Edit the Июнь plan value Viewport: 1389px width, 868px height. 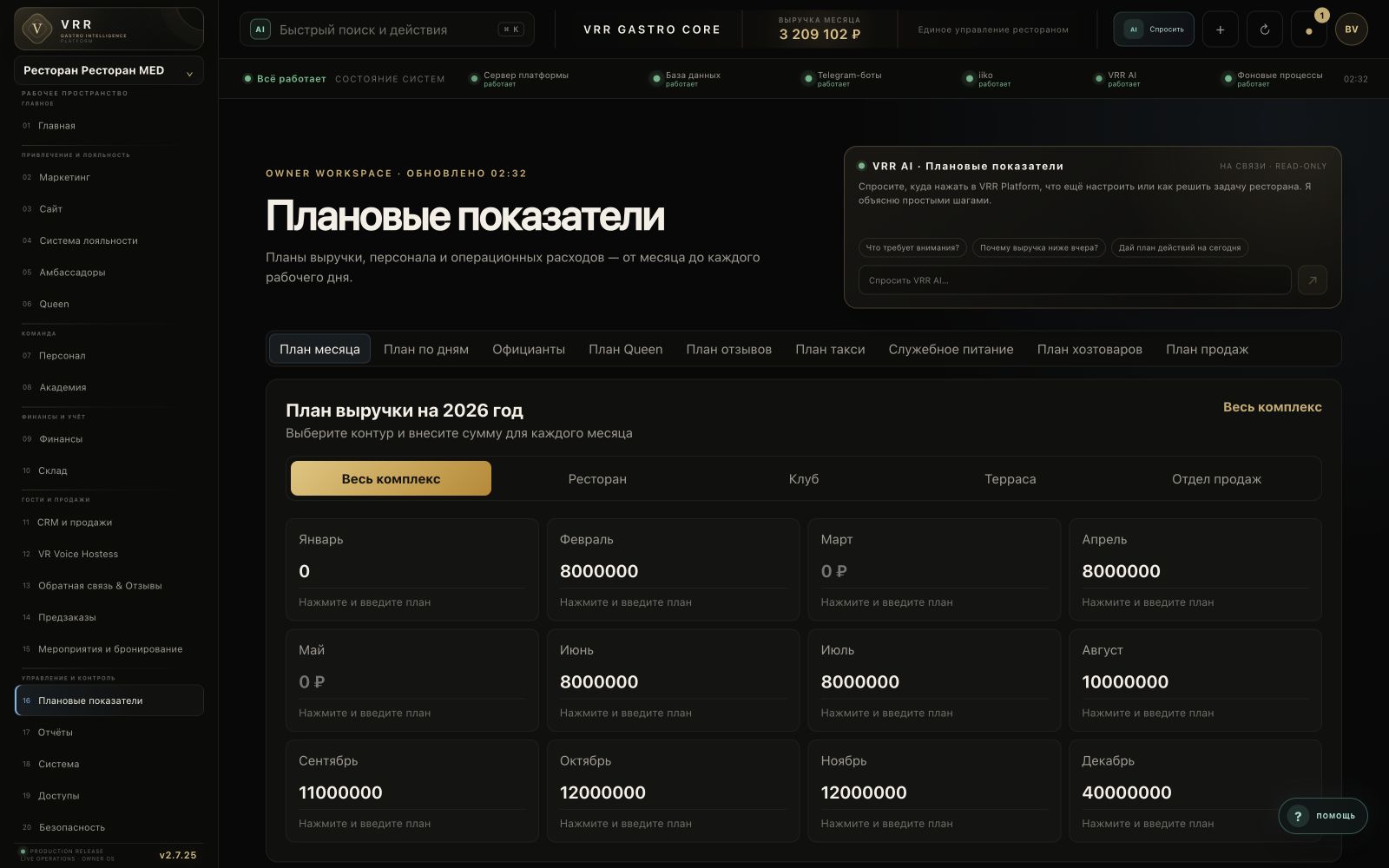673,682
